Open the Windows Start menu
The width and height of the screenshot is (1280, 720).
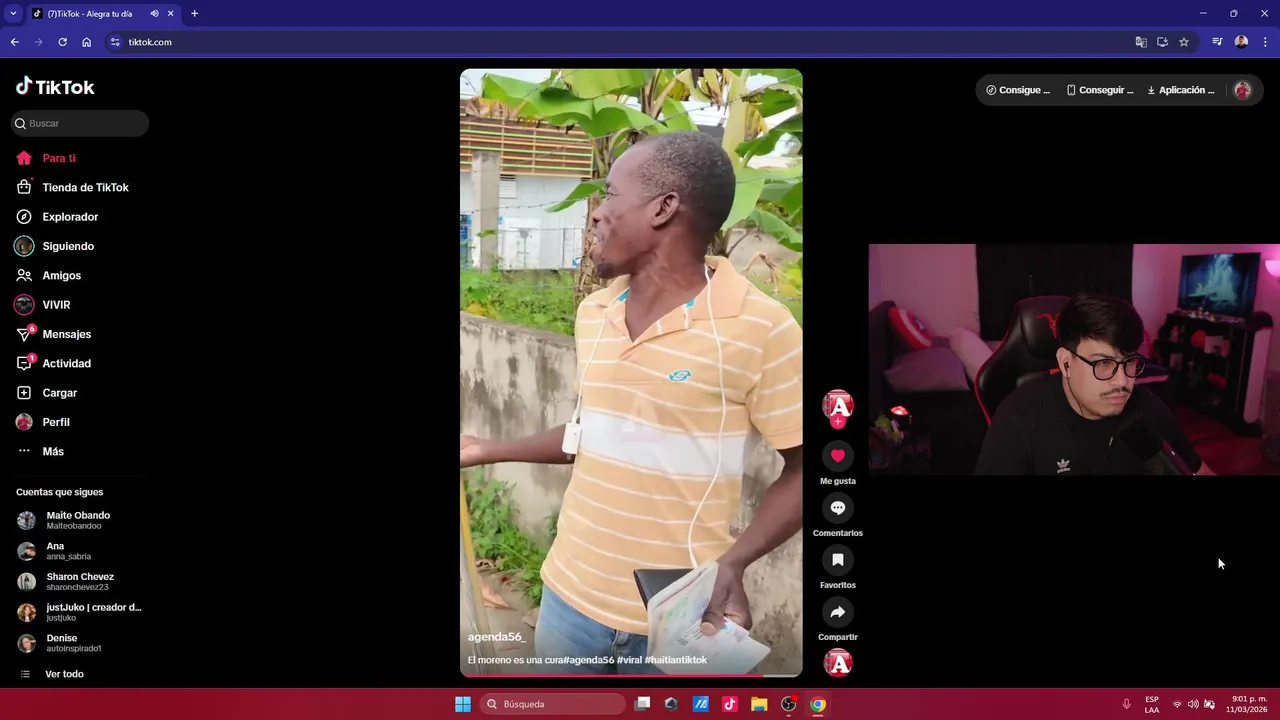[463, 704]
